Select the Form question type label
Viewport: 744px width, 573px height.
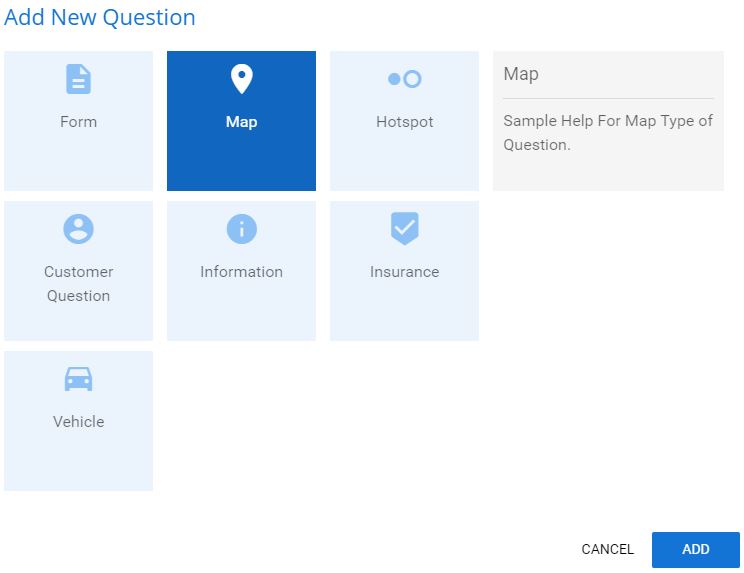[x=78, y=122]
